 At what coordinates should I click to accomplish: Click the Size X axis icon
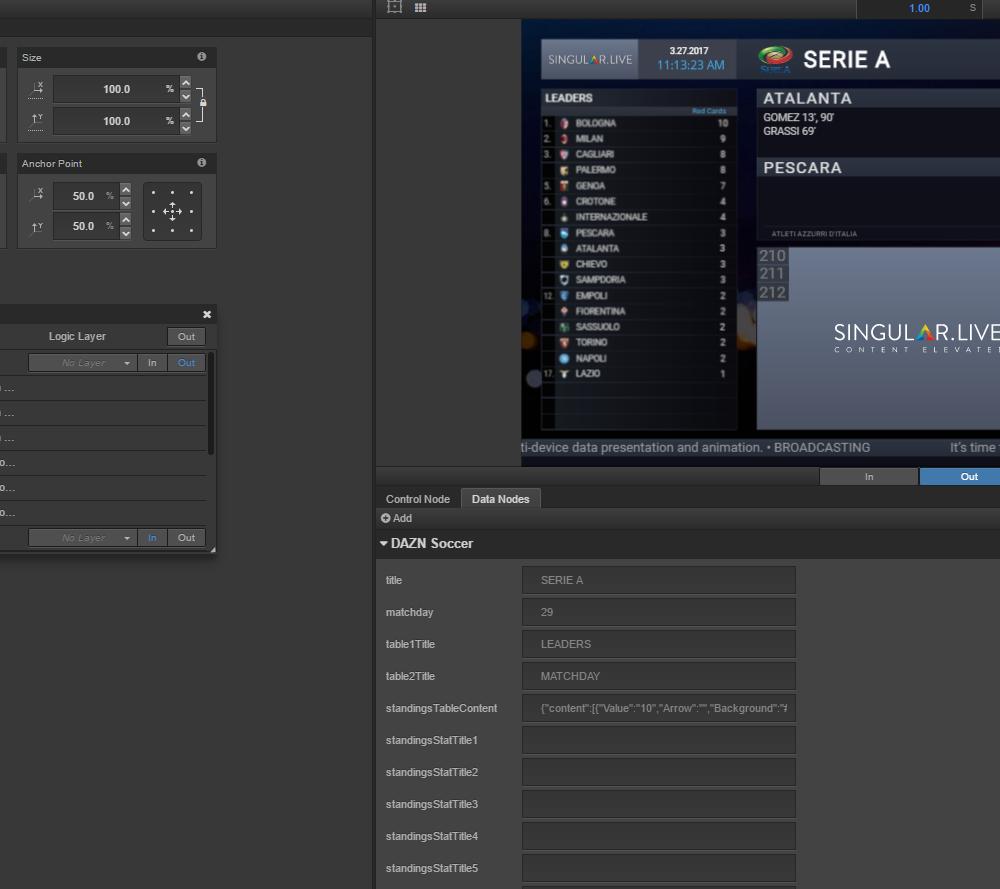(x=36, y=89)
